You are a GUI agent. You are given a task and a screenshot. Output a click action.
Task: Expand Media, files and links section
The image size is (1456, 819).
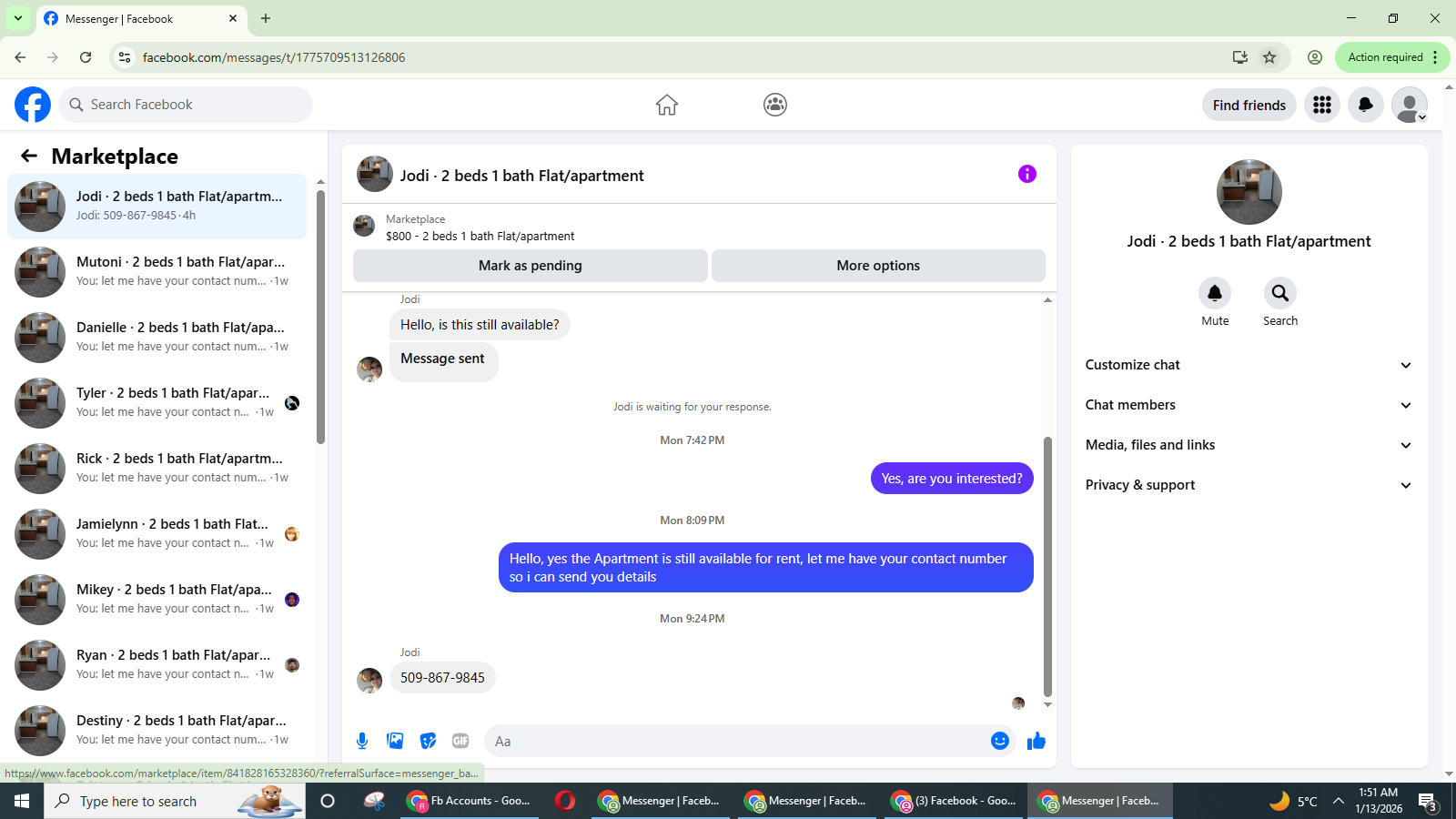(x=1249, y=445)
